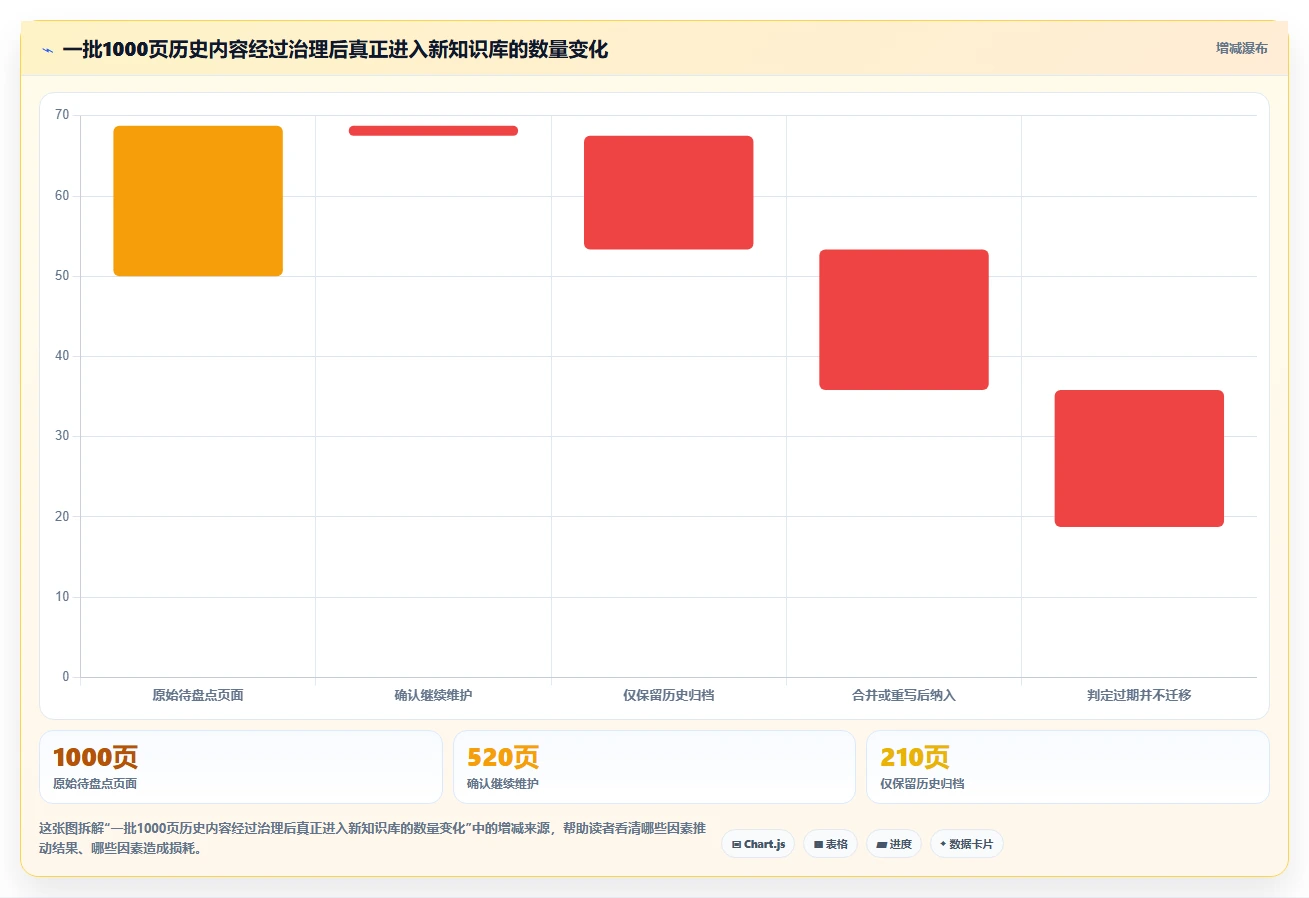Select the red 仅保留历史归档 bar
The height and width of the screenshot is (898, 1309).
(x=668, y=192)
